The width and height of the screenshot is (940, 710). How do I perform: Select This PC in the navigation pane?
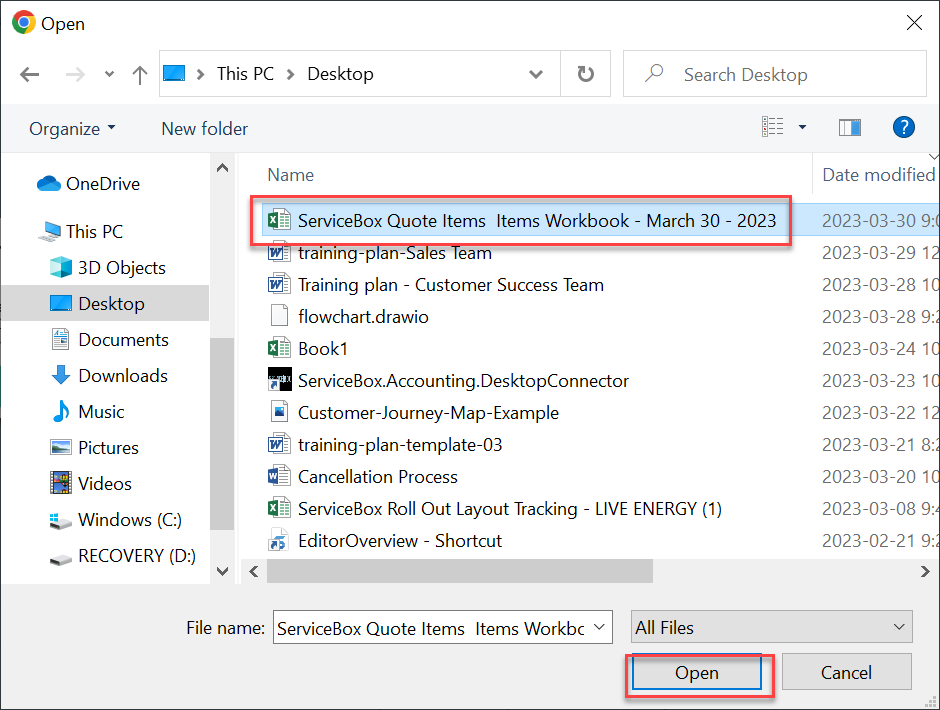[80, 231]
